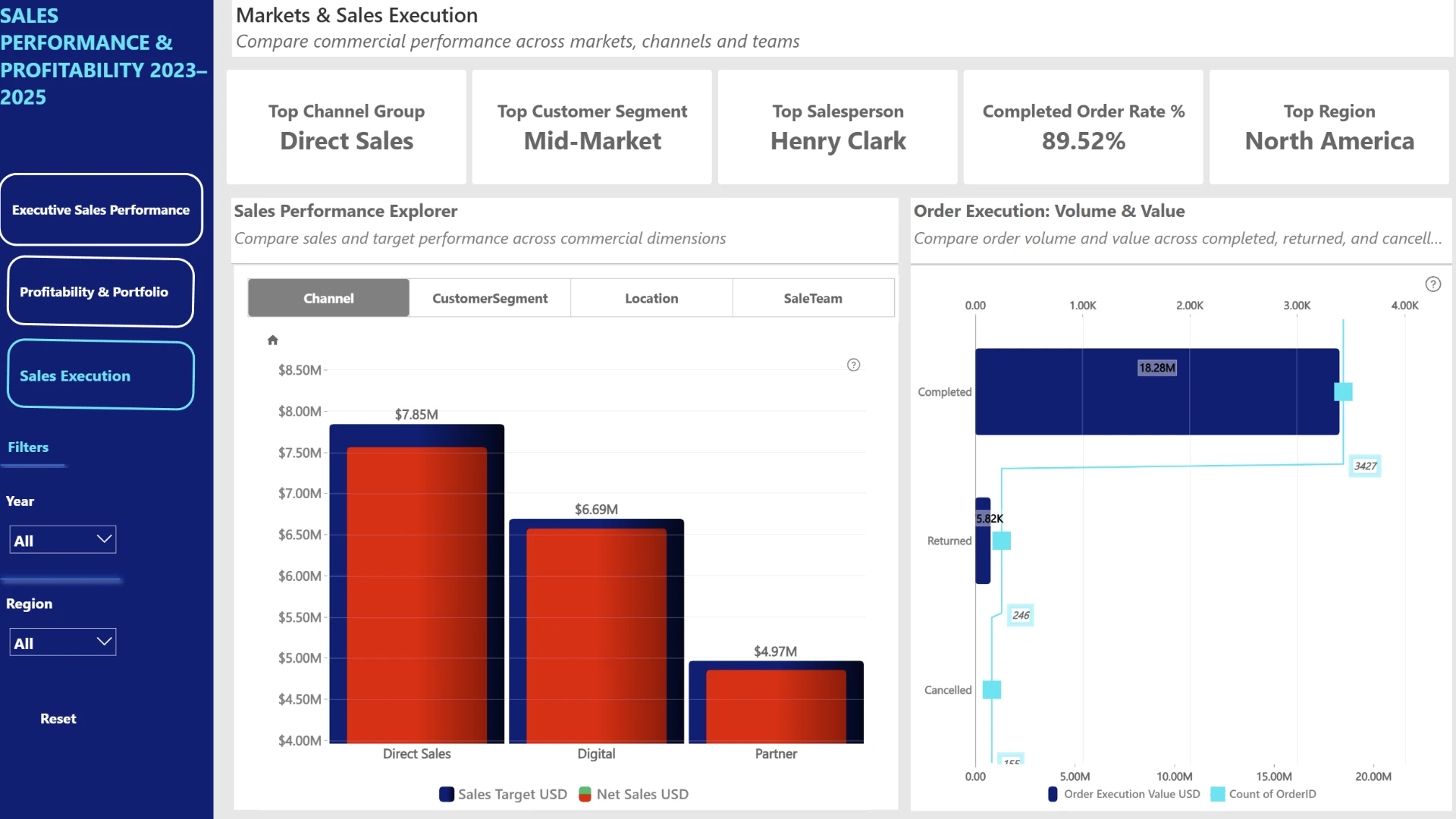Open the help icon in Order Execution chart
The image size is (1456, 819).
1433,284
